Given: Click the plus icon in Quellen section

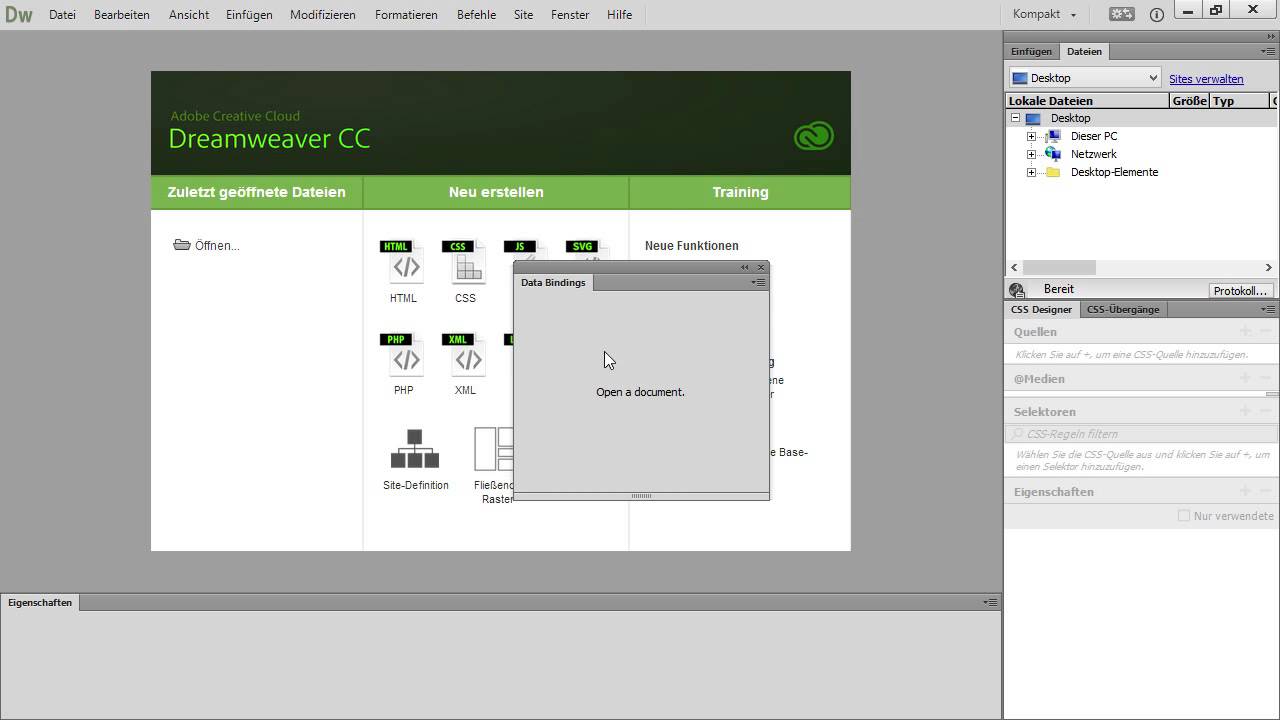Looking at the screenshot, I should tap(1245, 331).
